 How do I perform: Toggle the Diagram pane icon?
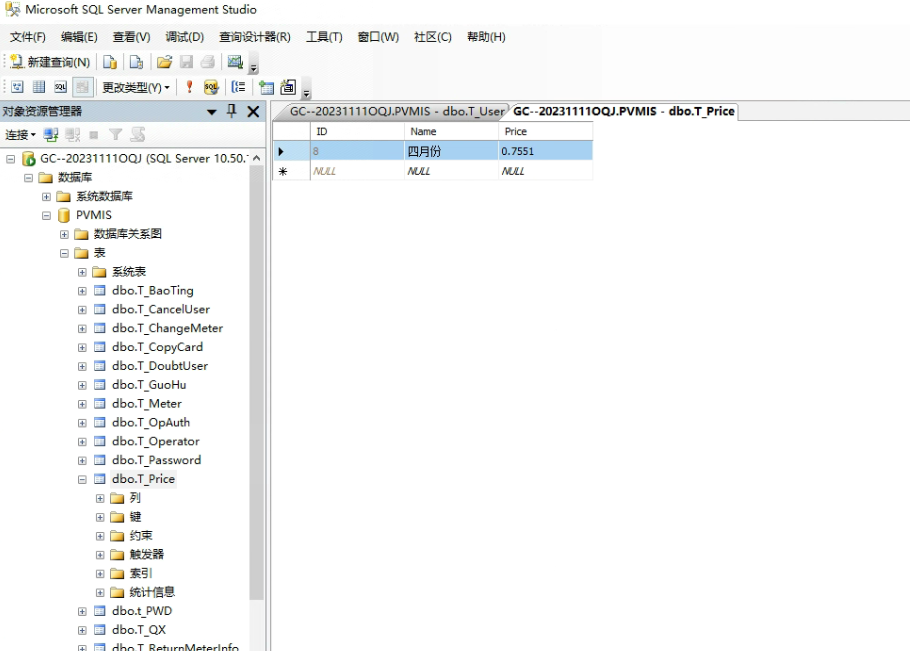click(x=17, y=87)
